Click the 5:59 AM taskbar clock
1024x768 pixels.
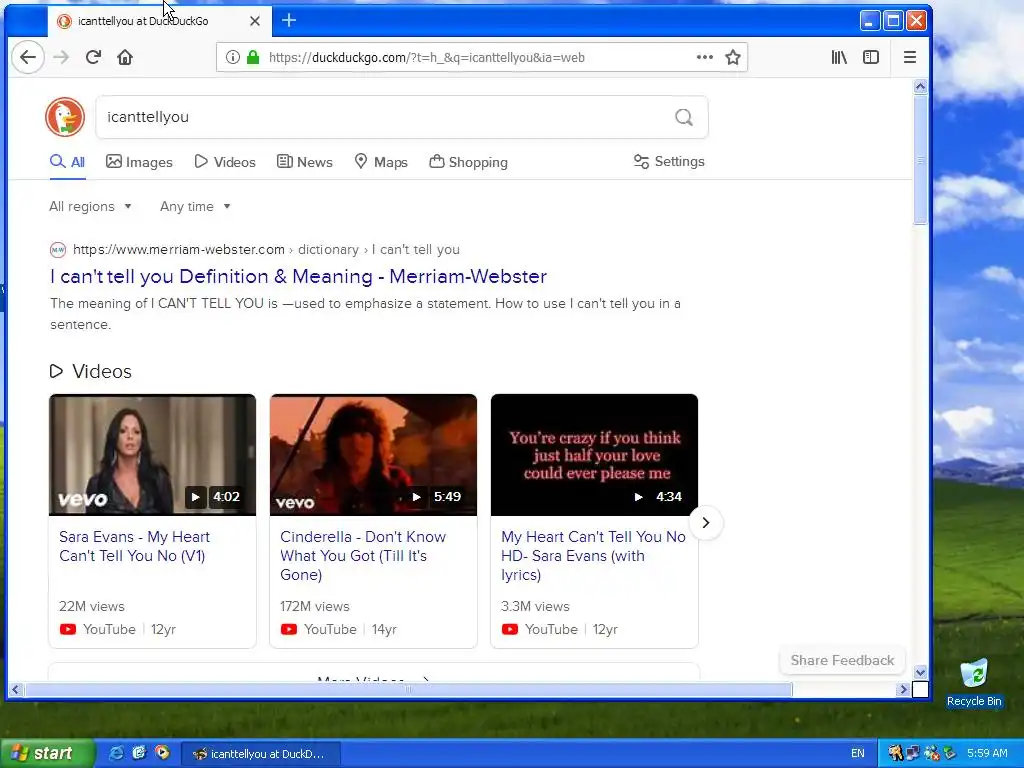pos(987,754)
